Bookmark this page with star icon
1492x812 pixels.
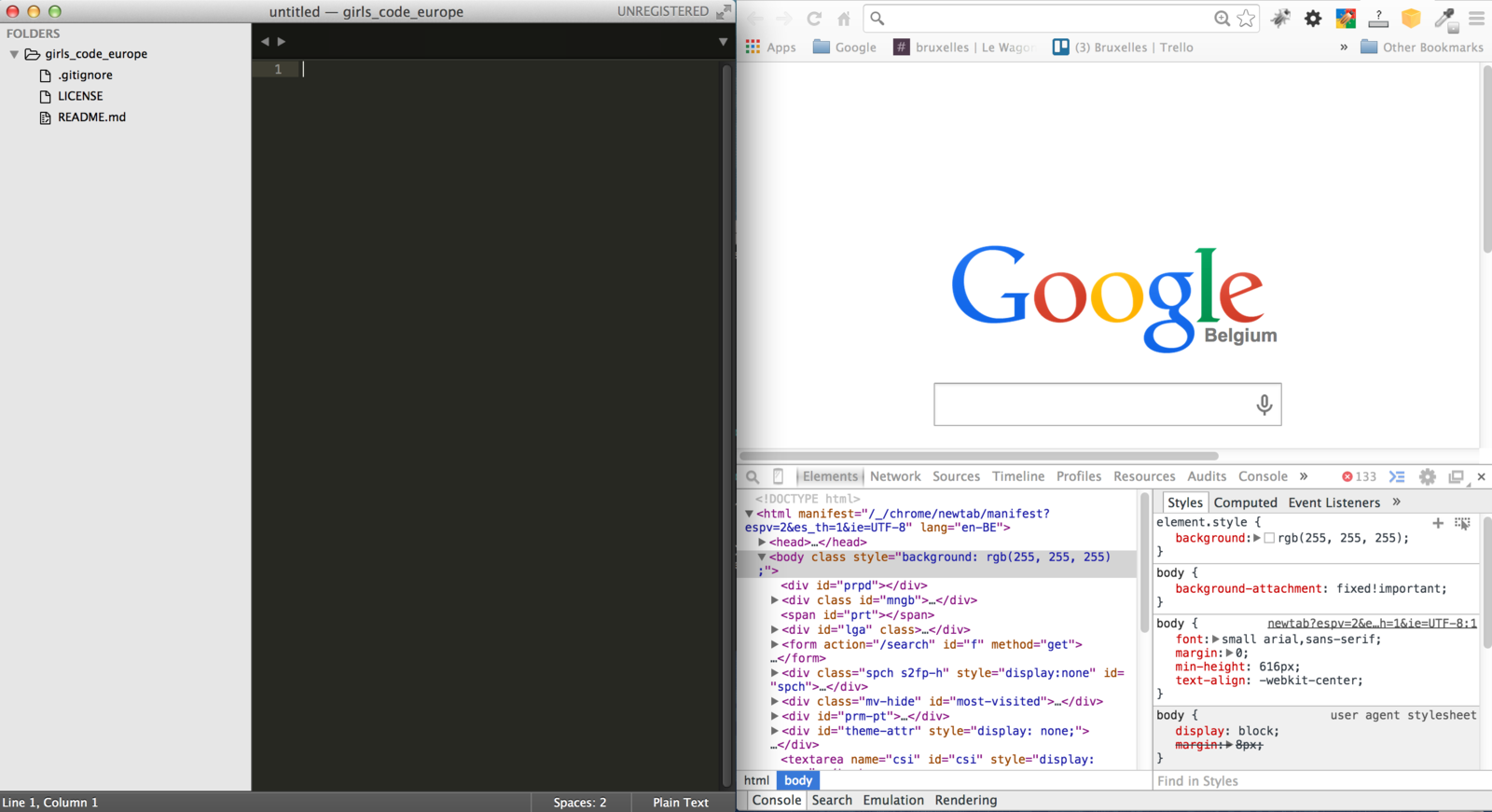[x=1246, y=19]
